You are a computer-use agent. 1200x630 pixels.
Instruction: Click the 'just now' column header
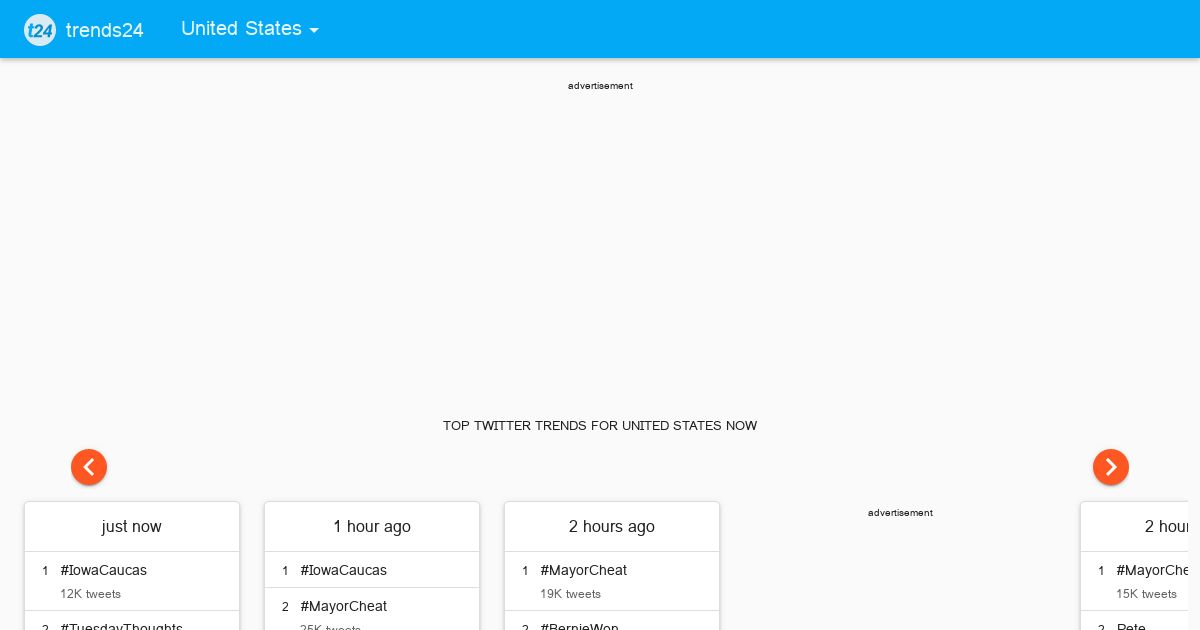coord(132,527)
